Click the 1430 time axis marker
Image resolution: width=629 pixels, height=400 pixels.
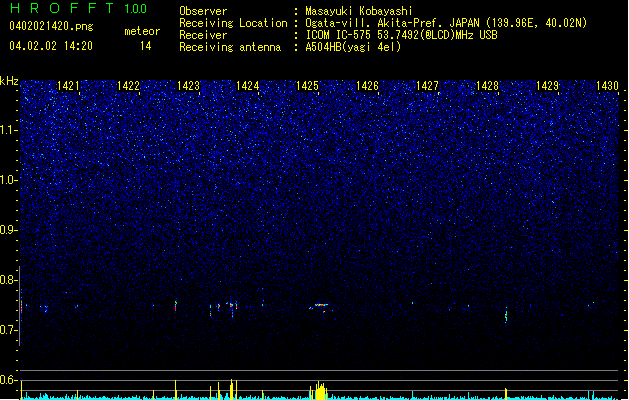click(607, 86)
